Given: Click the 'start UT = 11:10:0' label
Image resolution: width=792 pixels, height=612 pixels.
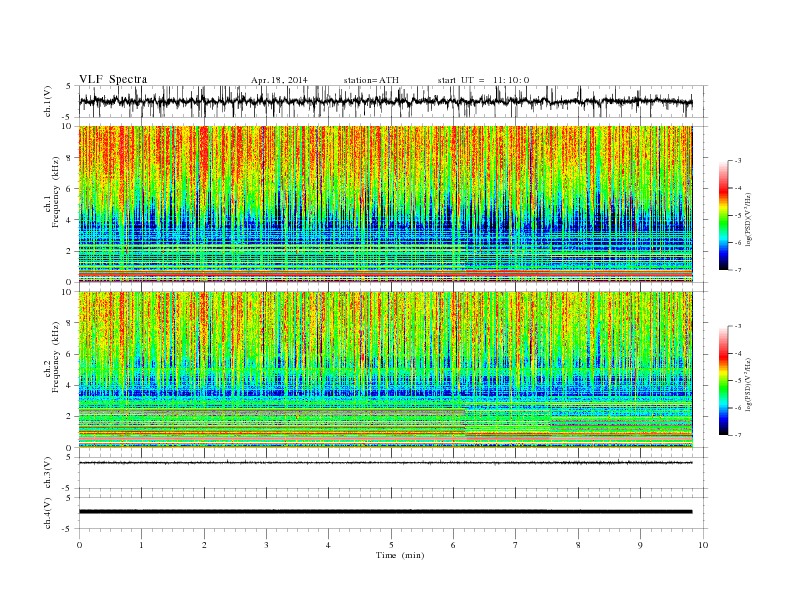Looking at the screenshot, I should [483, 80].
